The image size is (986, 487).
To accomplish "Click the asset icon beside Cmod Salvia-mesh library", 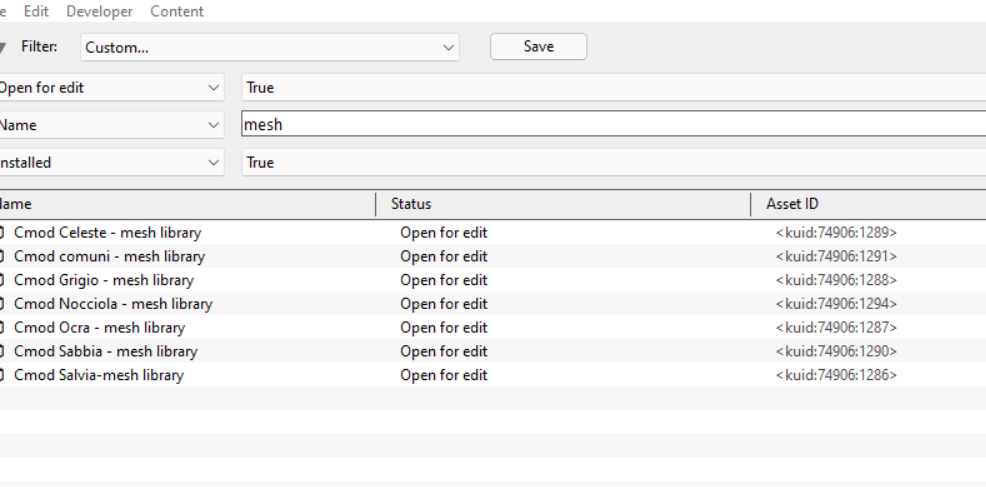I will pyautogui.click(x=1, y=375).
